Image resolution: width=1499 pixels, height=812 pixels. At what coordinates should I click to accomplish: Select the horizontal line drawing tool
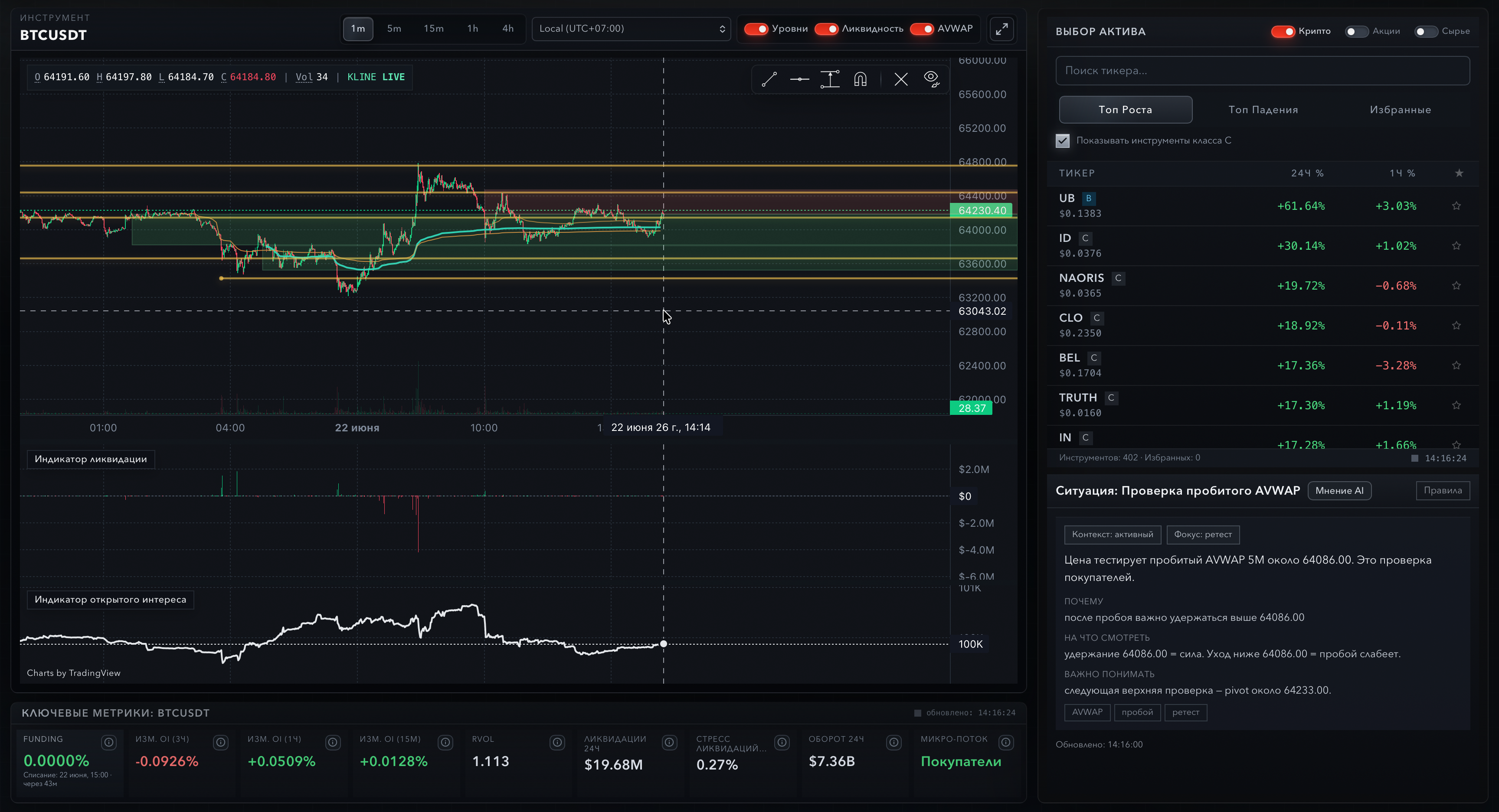click(x=799, y=79)
